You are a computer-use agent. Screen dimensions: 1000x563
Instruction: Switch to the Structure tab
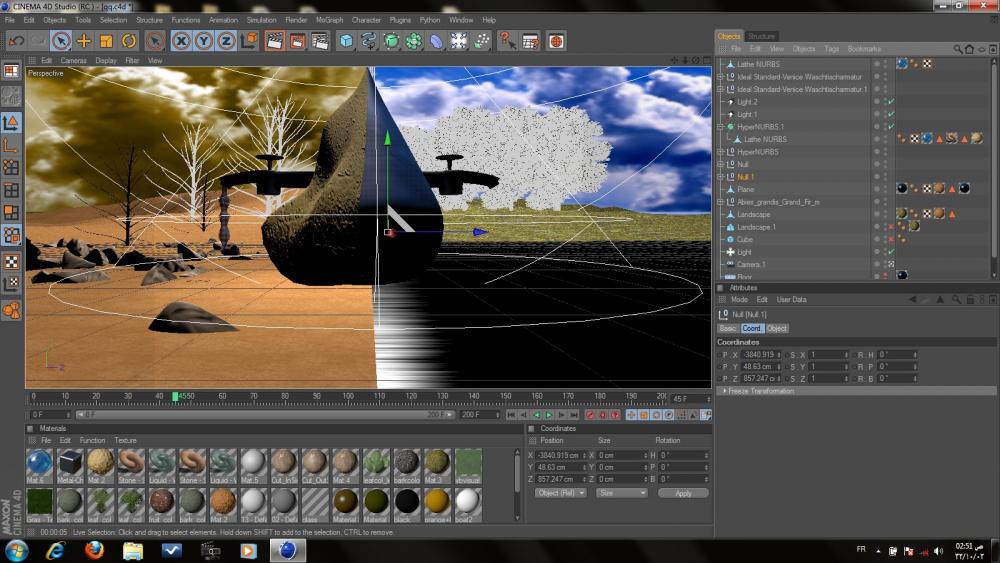761,36
